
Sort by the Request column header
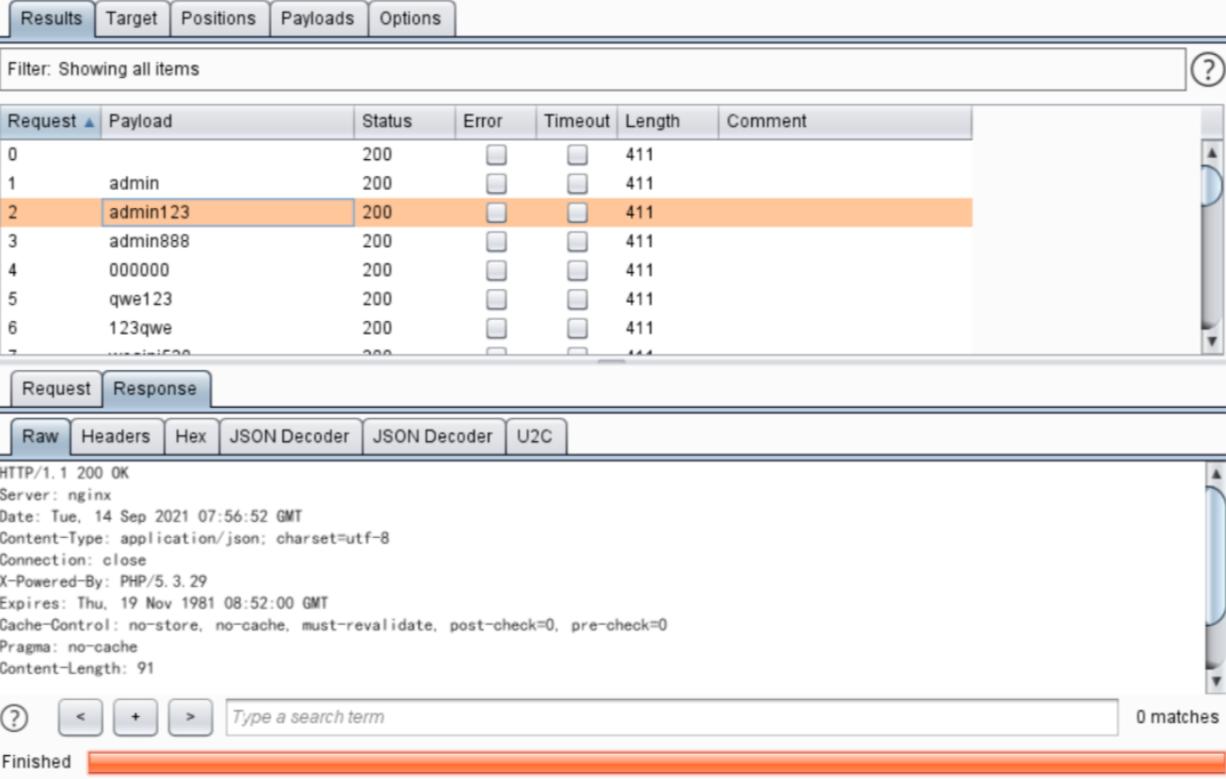tap(50, 121)
